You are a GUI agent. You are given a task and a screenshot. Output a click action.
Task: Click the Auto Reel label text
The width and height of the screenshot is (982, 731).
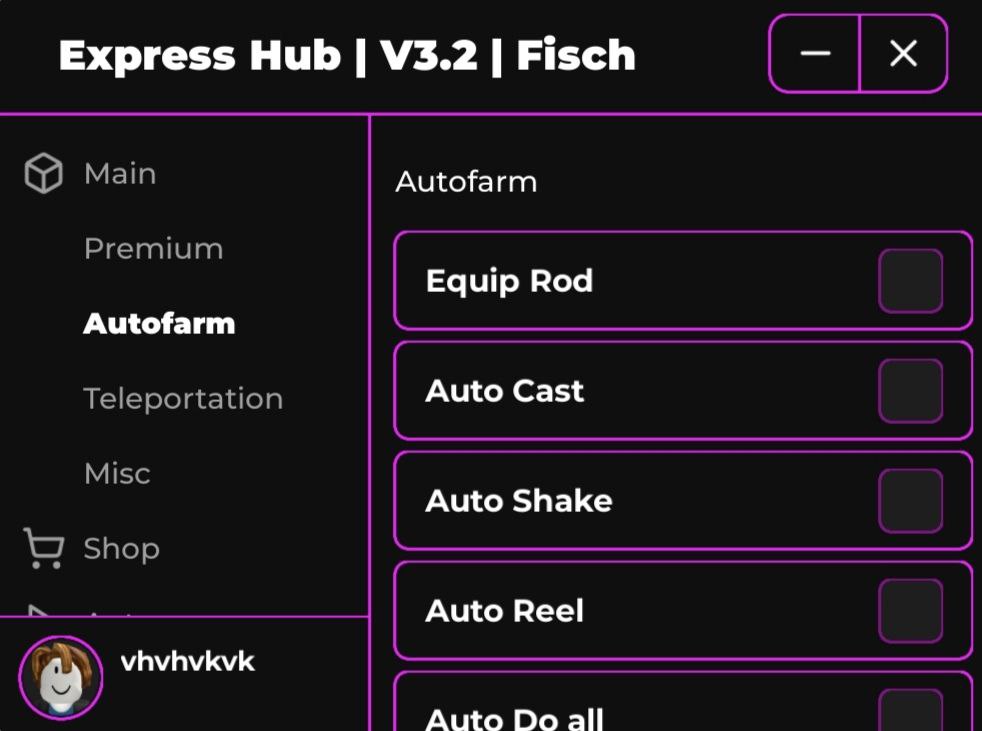click(x=504, y=611)
